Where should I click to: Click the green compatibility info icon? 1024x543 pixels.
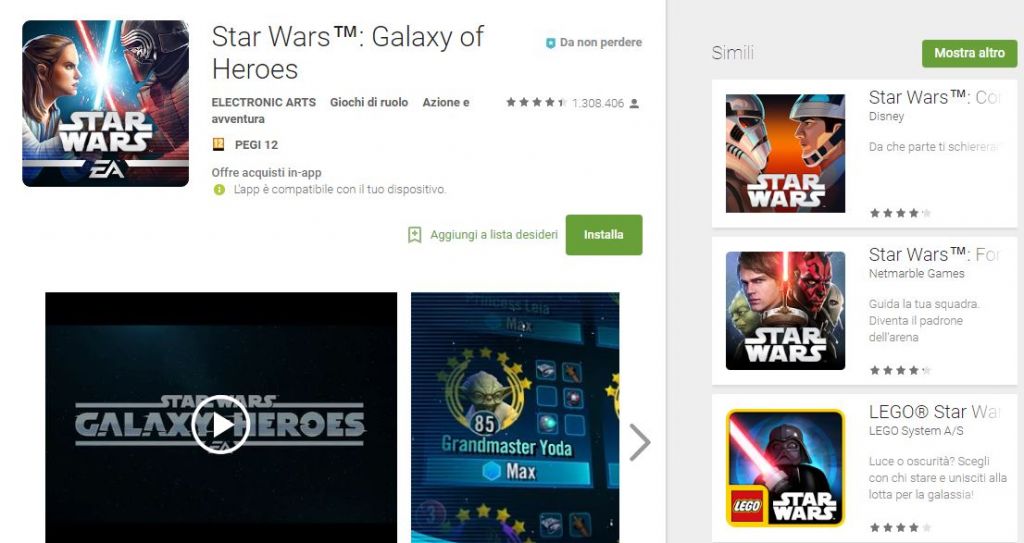[x=219, y=189]
